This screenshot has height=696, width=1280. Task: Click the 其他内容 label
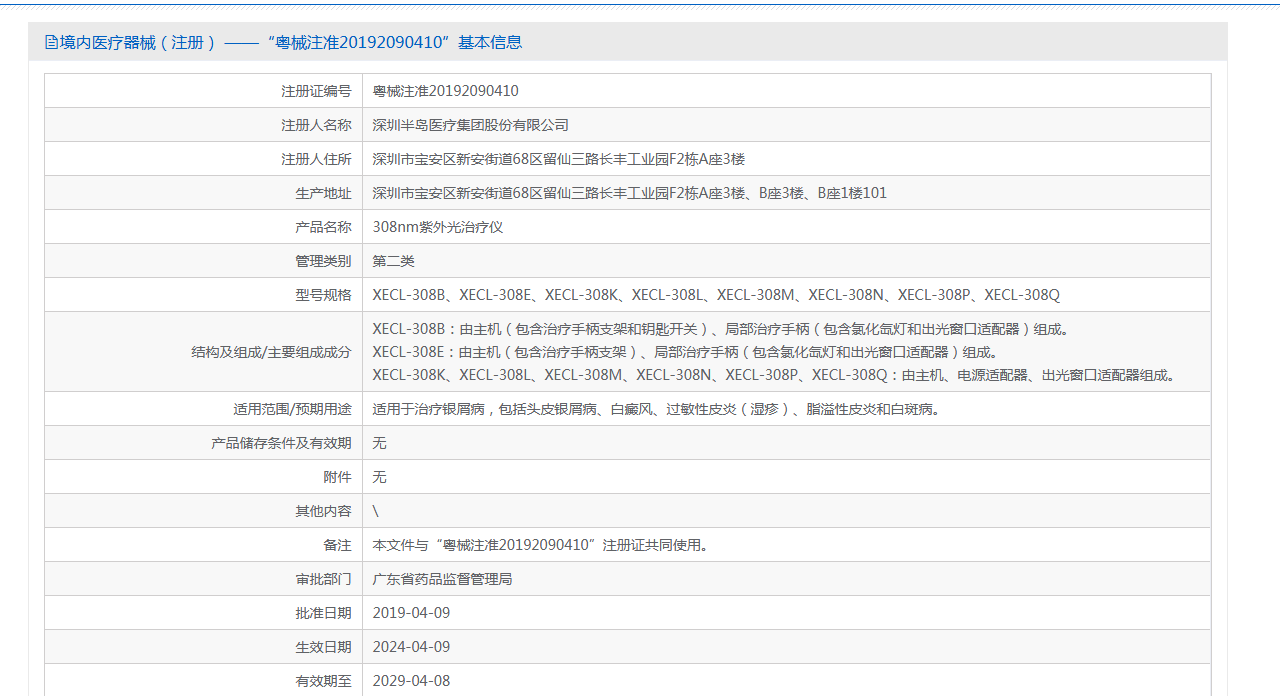[x=323, y=511]
